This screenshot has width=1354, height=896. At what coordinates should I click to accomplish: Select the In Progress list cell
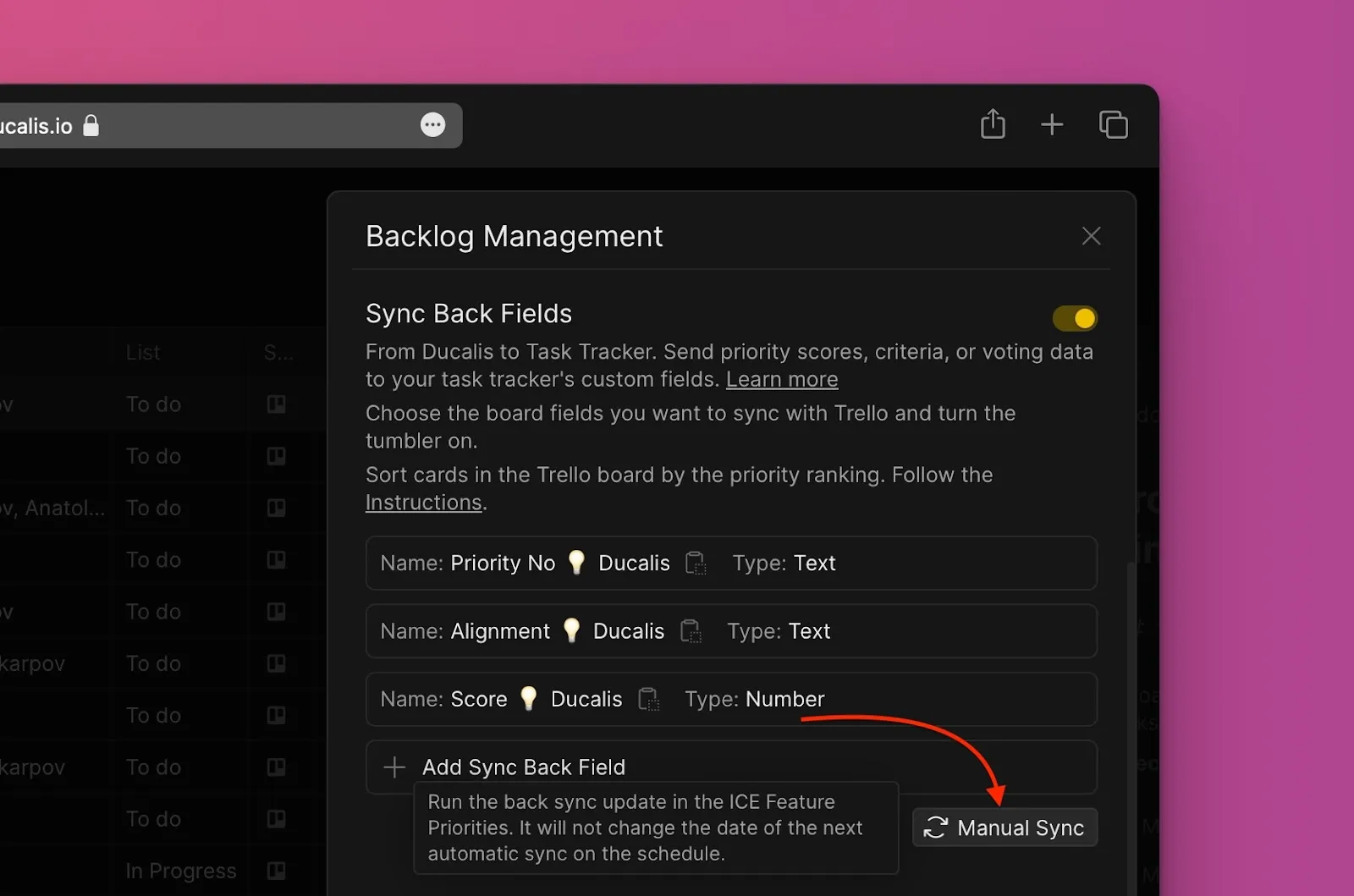180,870
